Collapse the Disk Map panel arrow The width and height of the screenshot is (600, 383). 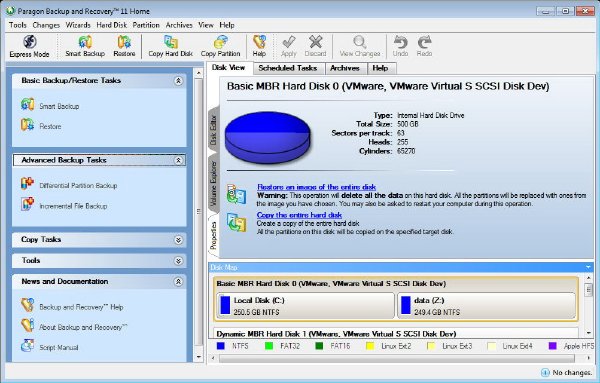pos(588,267)
